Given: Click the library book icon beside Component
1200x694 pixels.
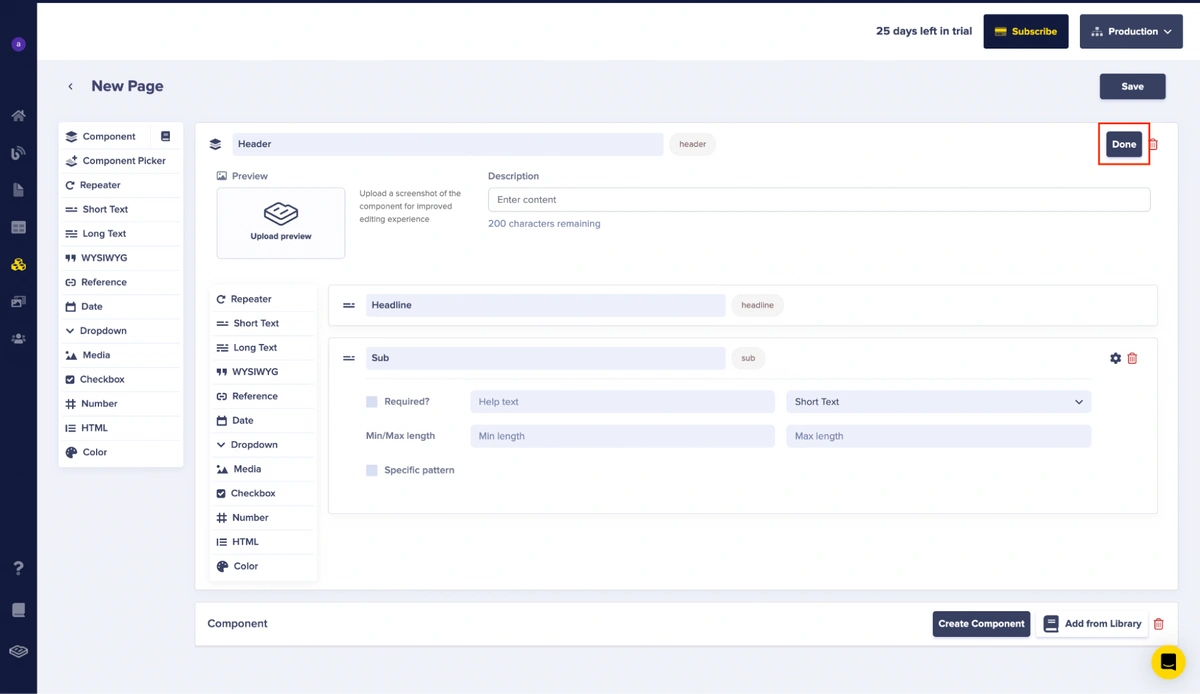Looking at the screenshot, I should tap(166, 136).
